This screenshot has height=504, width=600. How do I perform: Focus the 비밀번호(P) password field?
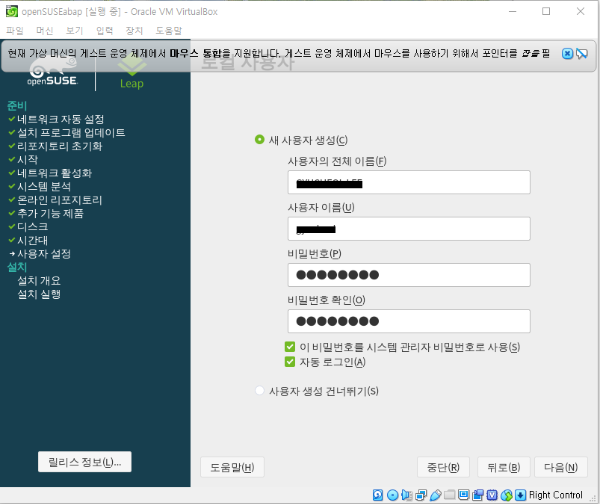click(409, 275)
